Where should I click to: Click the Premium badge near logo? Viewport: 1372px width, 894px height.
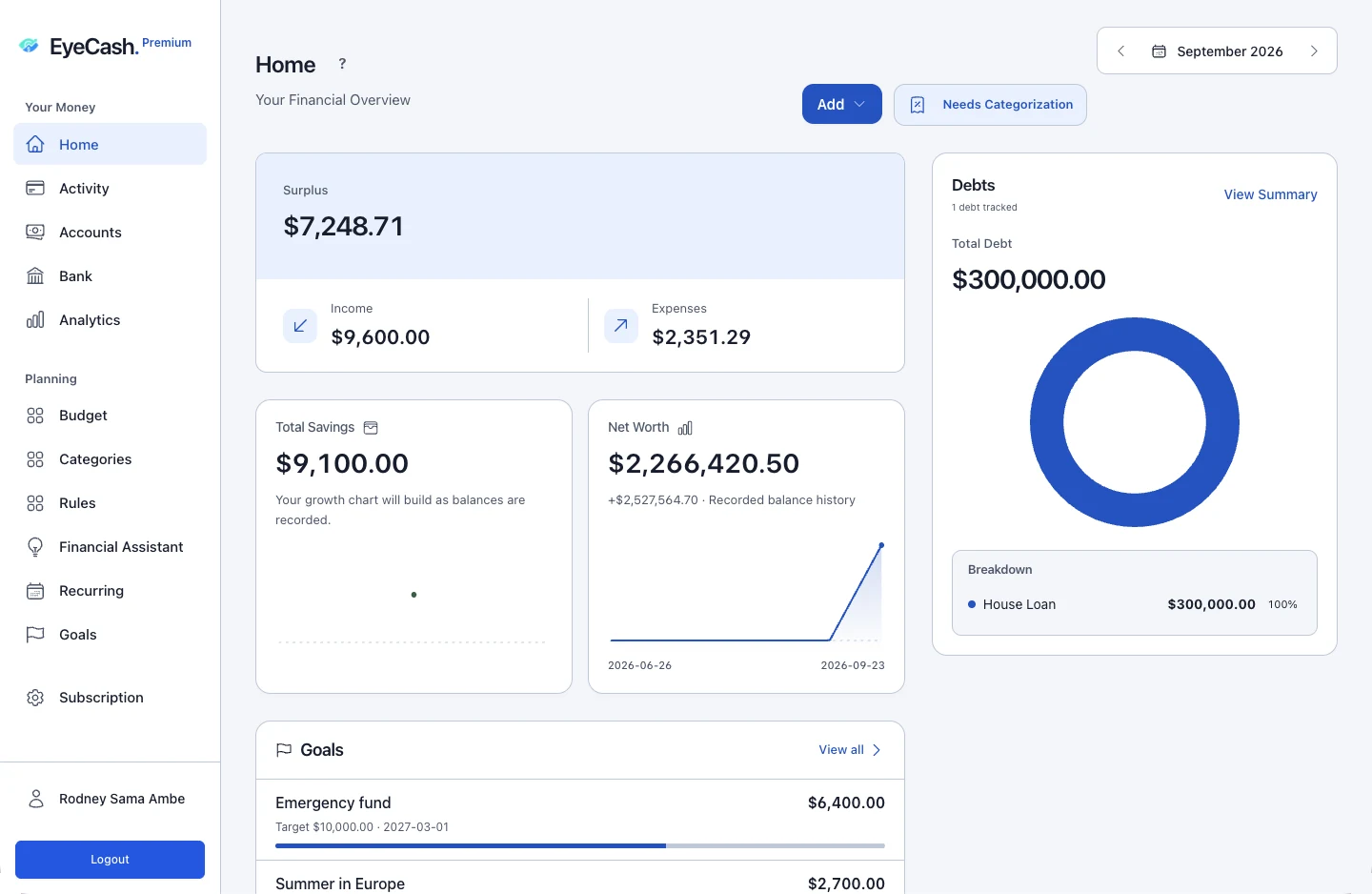tap(167, 43)
